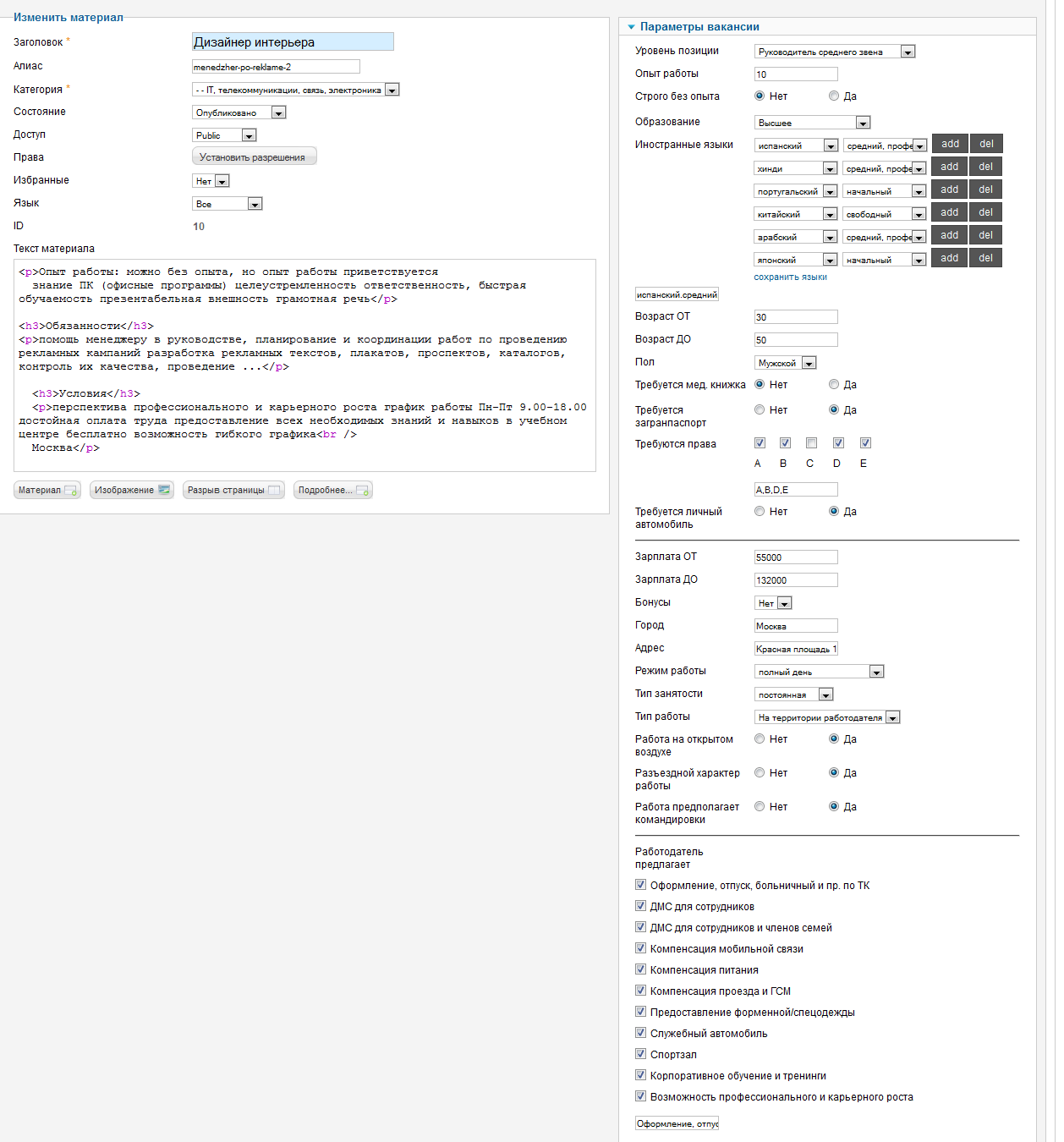The height and width of the screenshot is (1142, 1064).
Task: Open the Язык dropdown showing Все
Action: coord(228,204)
